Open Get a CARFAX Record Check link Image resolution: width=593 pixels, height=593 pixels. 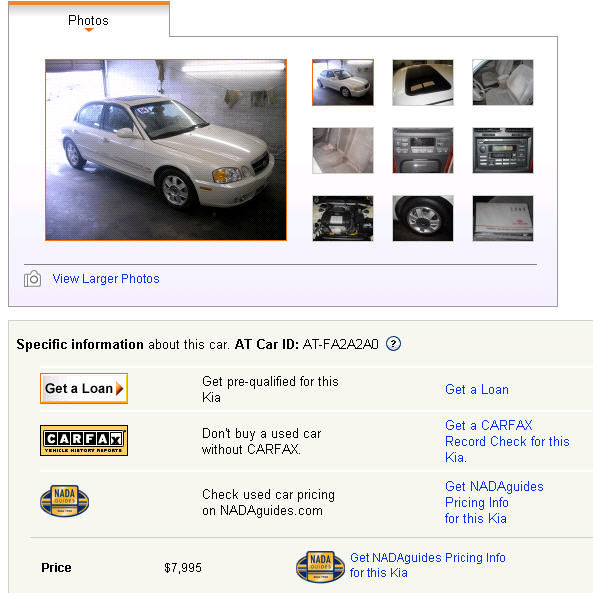507,441
